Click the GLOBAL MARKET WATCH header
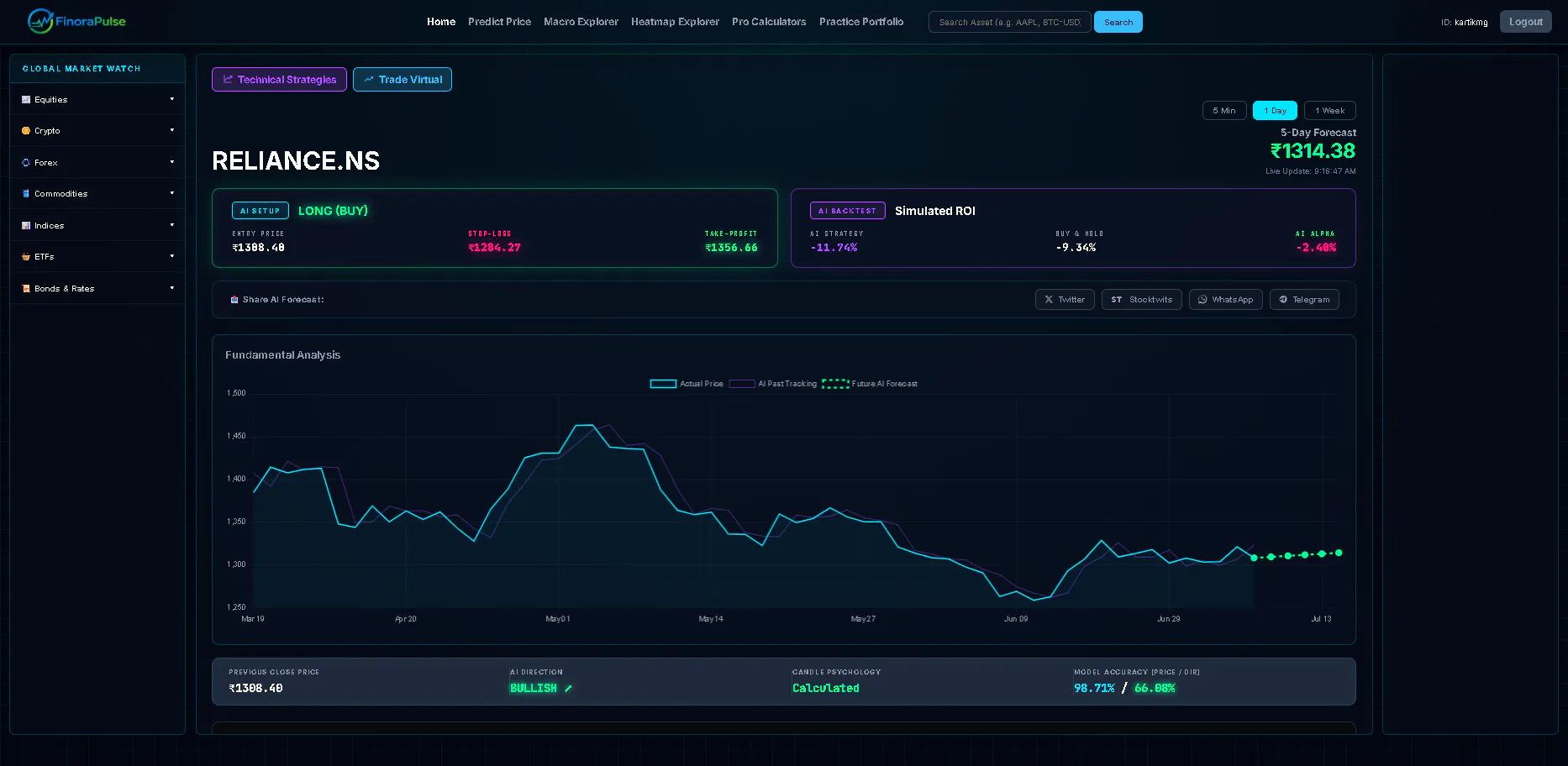Image resolution: width=1568 pixels, height=766 pixels. [82, 69]
